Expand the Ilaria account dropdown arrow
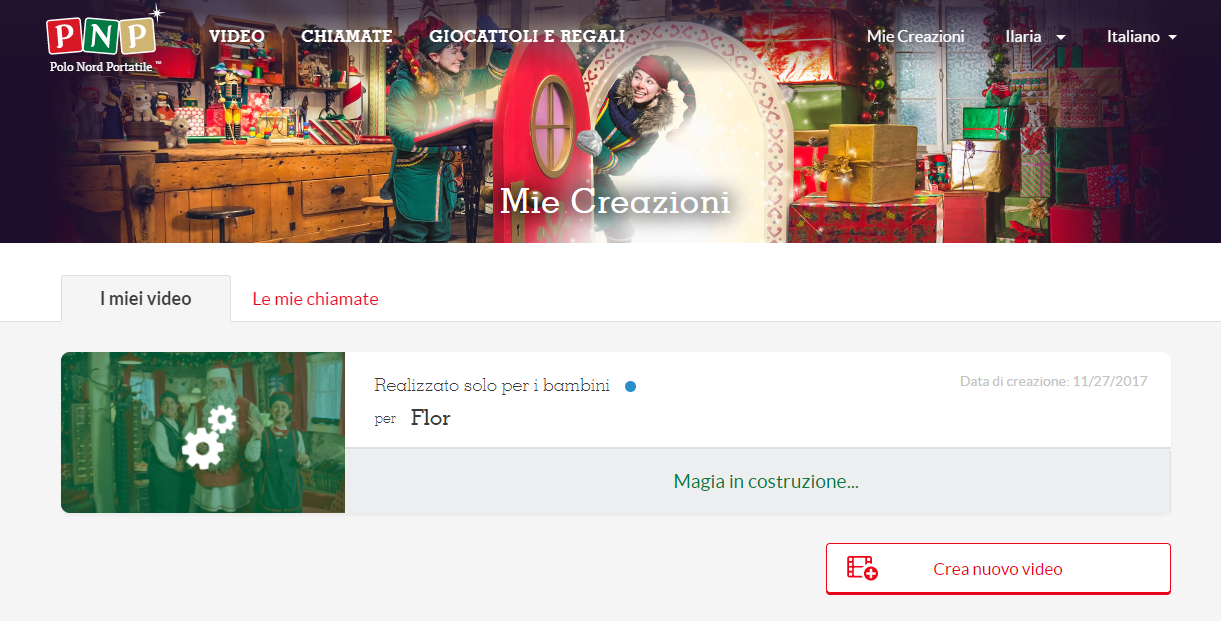This screenshot has height=621, width=1221. pos(1060,37)
